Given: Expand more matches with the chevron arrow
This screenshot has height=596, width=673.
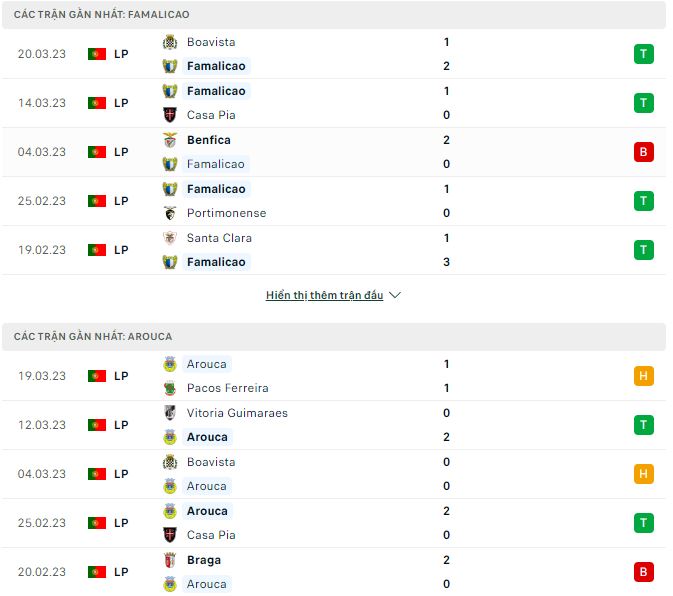Looking at the screenshot, I should coord(394,296).
